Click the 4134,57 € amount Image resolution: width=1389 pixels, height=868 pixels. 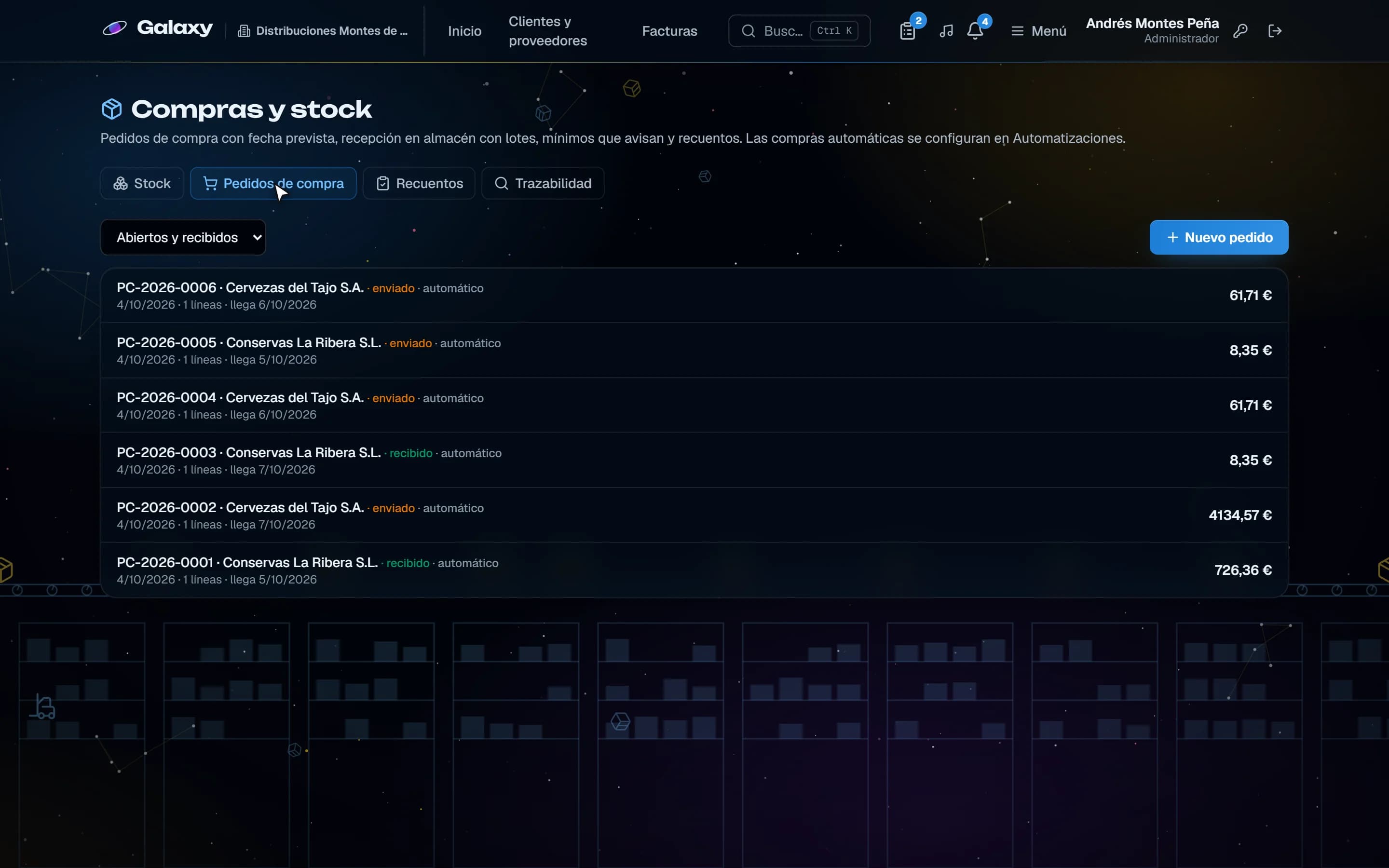[x=1240, y=515]
